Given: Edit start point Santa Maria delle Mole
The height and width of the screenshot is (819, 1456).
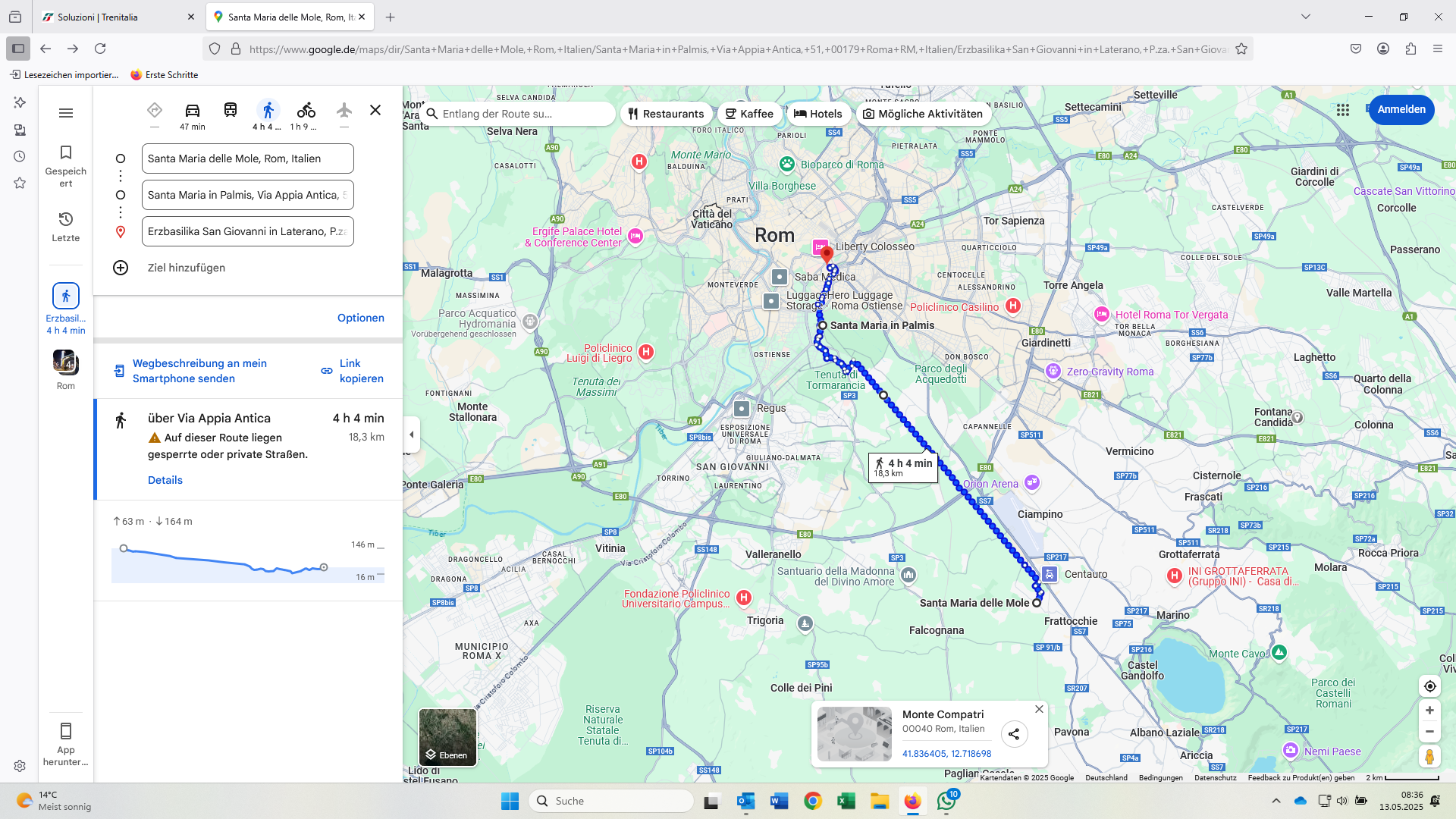Looking at the screenshot, I should click(248, 158).
